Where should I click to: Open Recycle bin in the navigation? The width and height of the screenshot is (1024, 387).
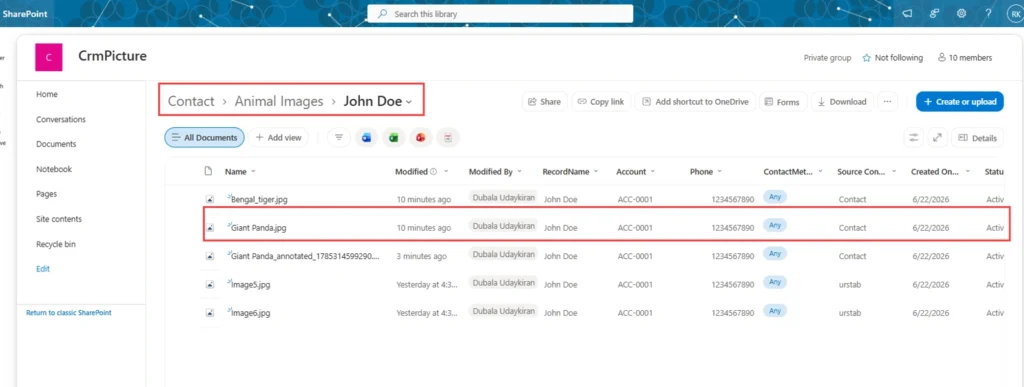pos(56,244)
